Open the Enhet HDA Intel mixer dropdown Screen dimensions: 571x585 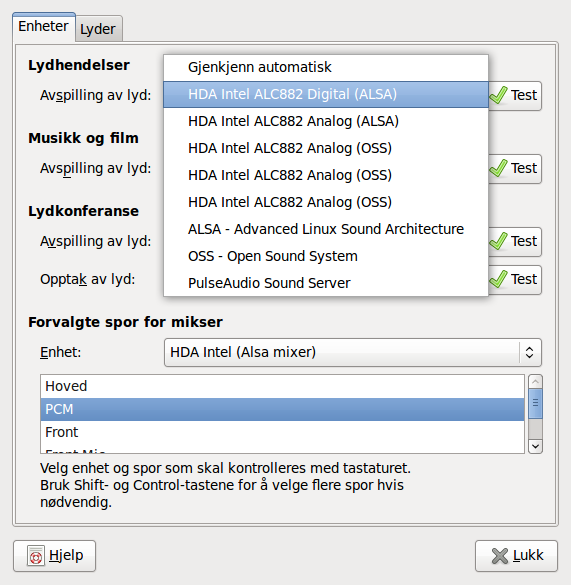353,353
